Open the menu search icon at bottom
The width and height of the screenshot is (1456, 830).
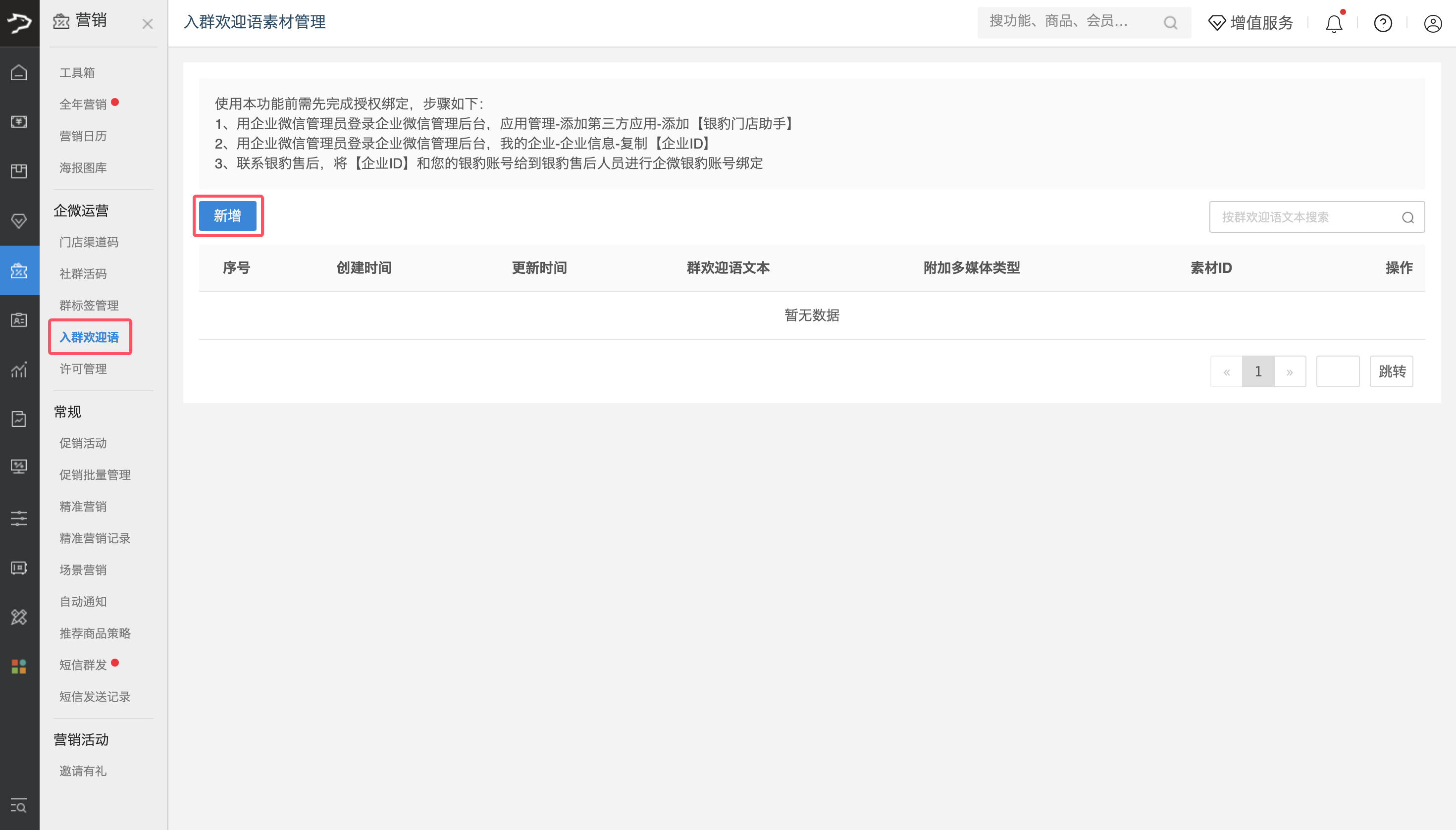click(x=19, y=806)
